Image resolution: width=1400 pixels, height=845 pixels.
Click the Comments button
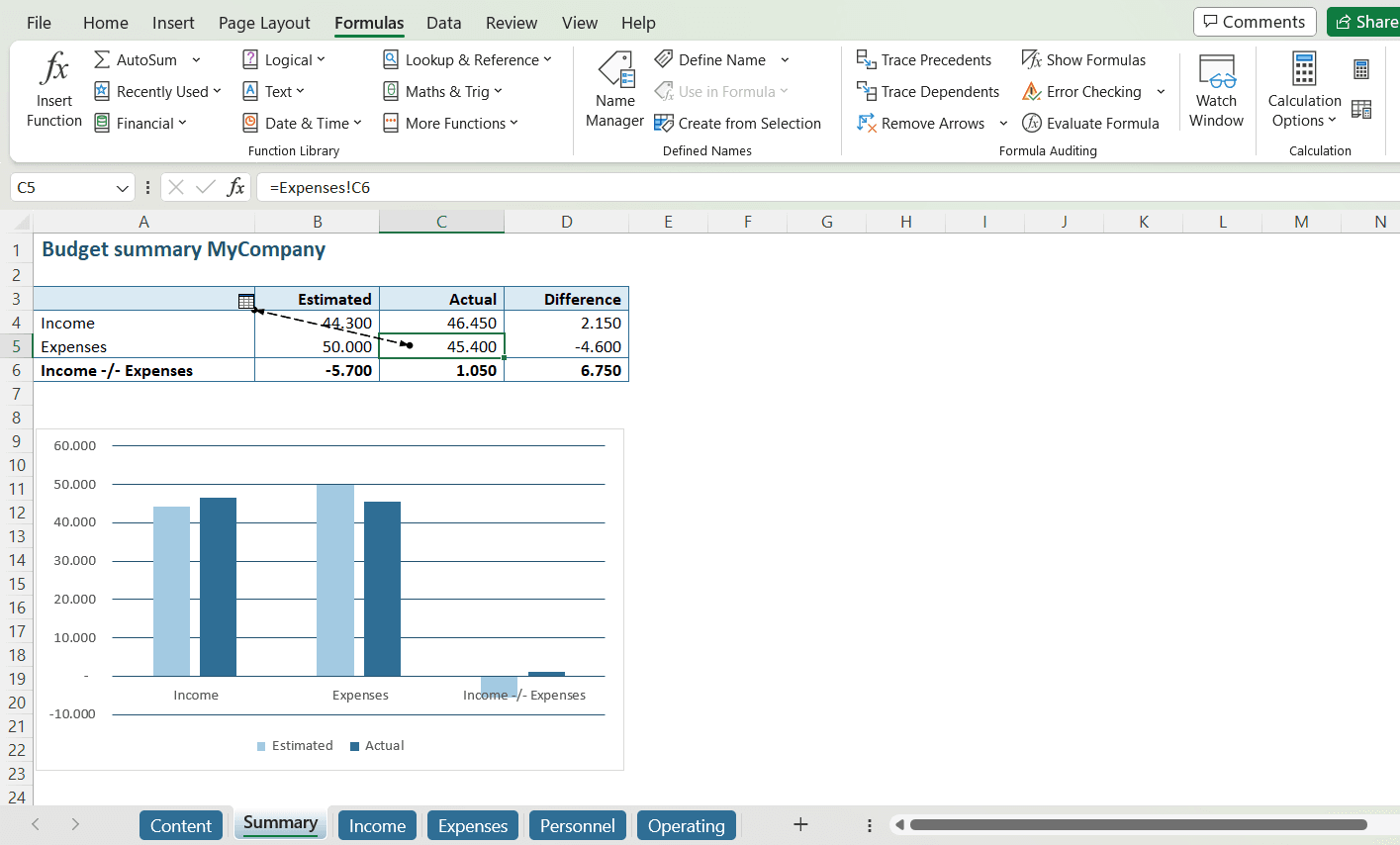[1254, 22]
